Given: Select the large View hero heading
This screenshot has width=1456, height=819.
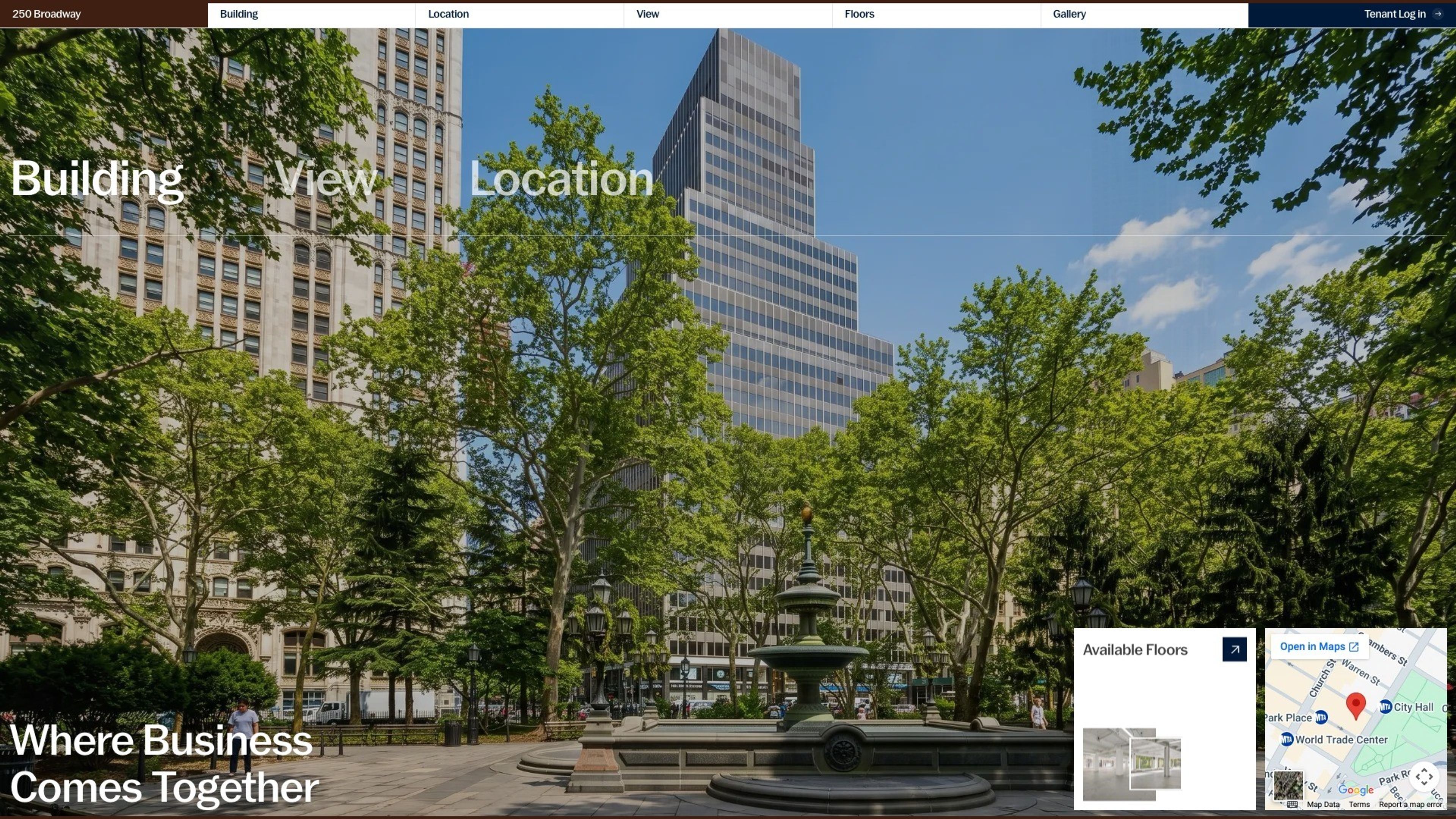Looking at the screenshot, I should [326, 179].
